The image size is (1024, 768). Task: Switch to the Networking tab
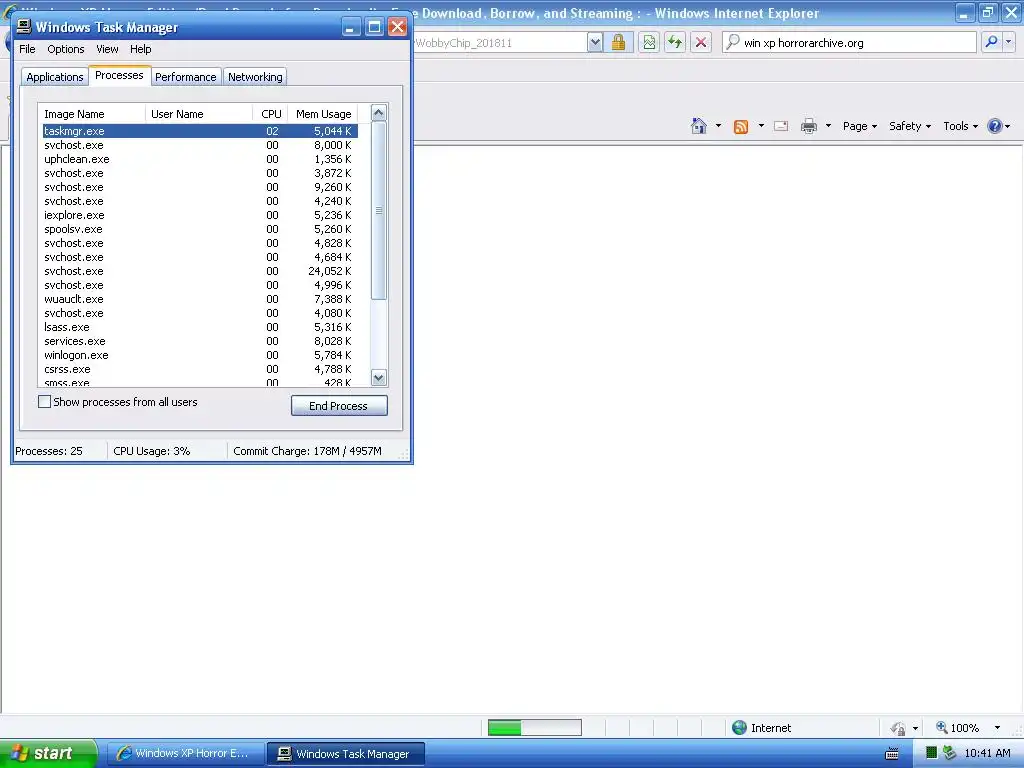(x=255, y=77)
